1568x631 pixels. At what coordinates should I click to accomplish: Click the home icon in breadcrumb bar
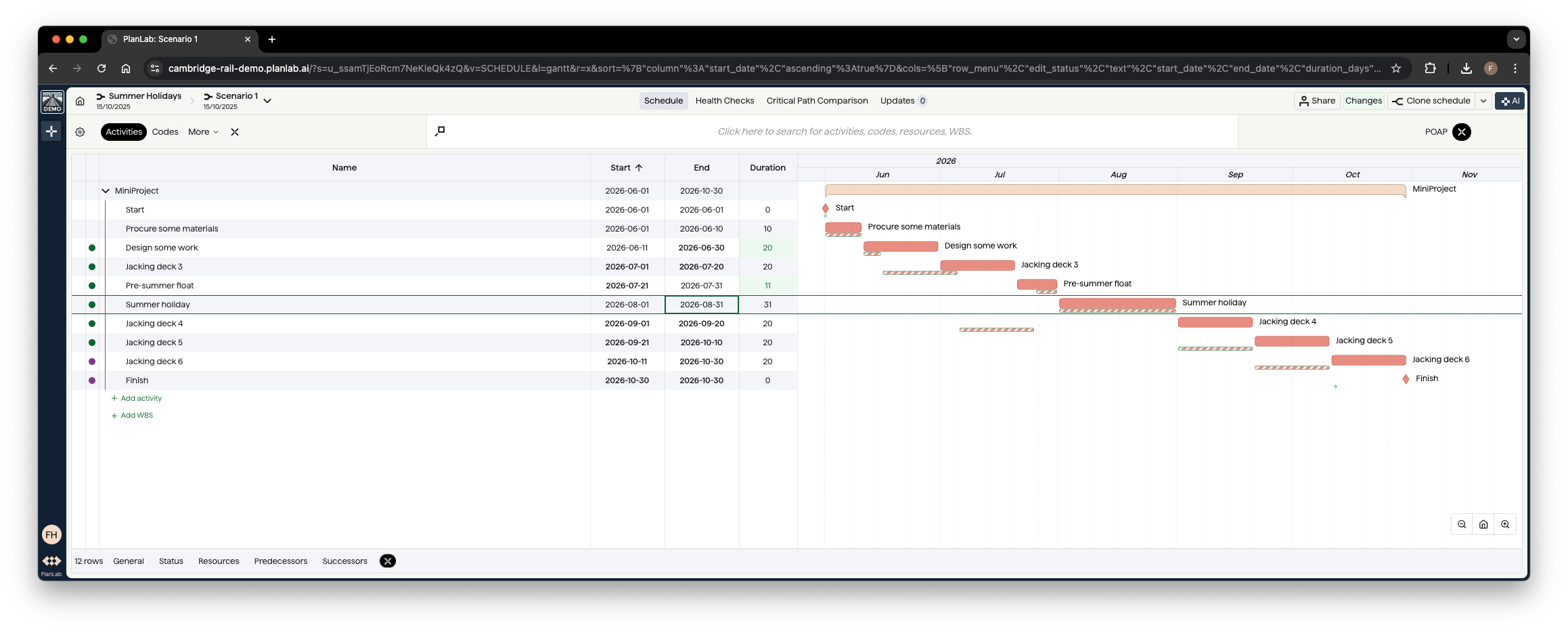pos(80,101)
